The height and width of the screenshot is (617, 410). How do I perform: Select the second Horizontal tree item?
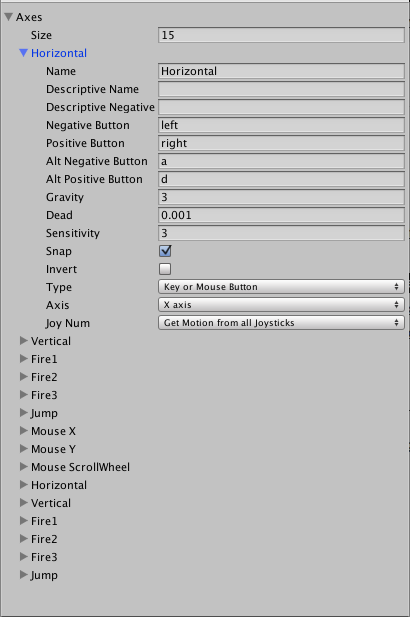(59, 485)
